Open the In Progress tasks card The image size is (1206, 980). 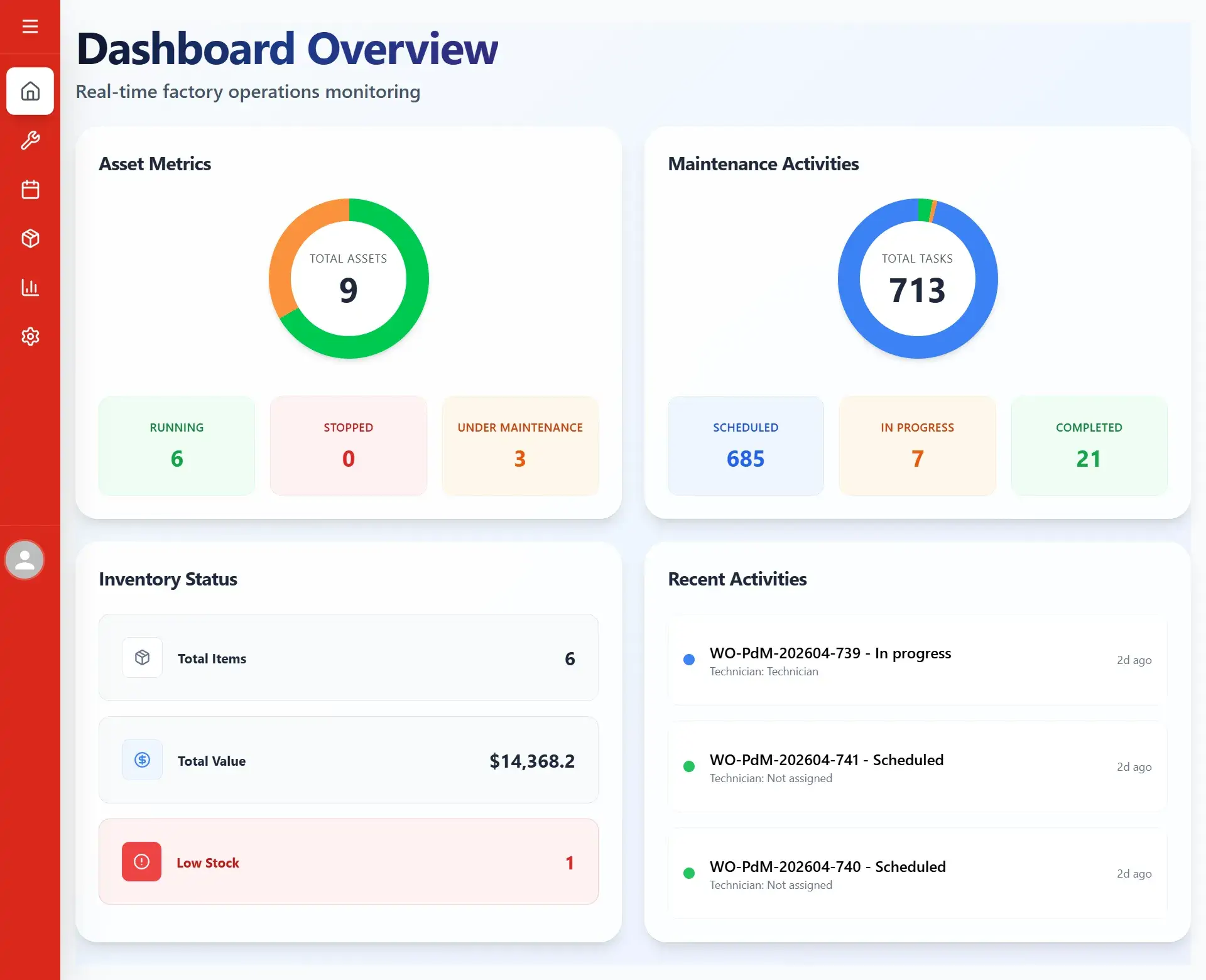(x=918, y=445)
